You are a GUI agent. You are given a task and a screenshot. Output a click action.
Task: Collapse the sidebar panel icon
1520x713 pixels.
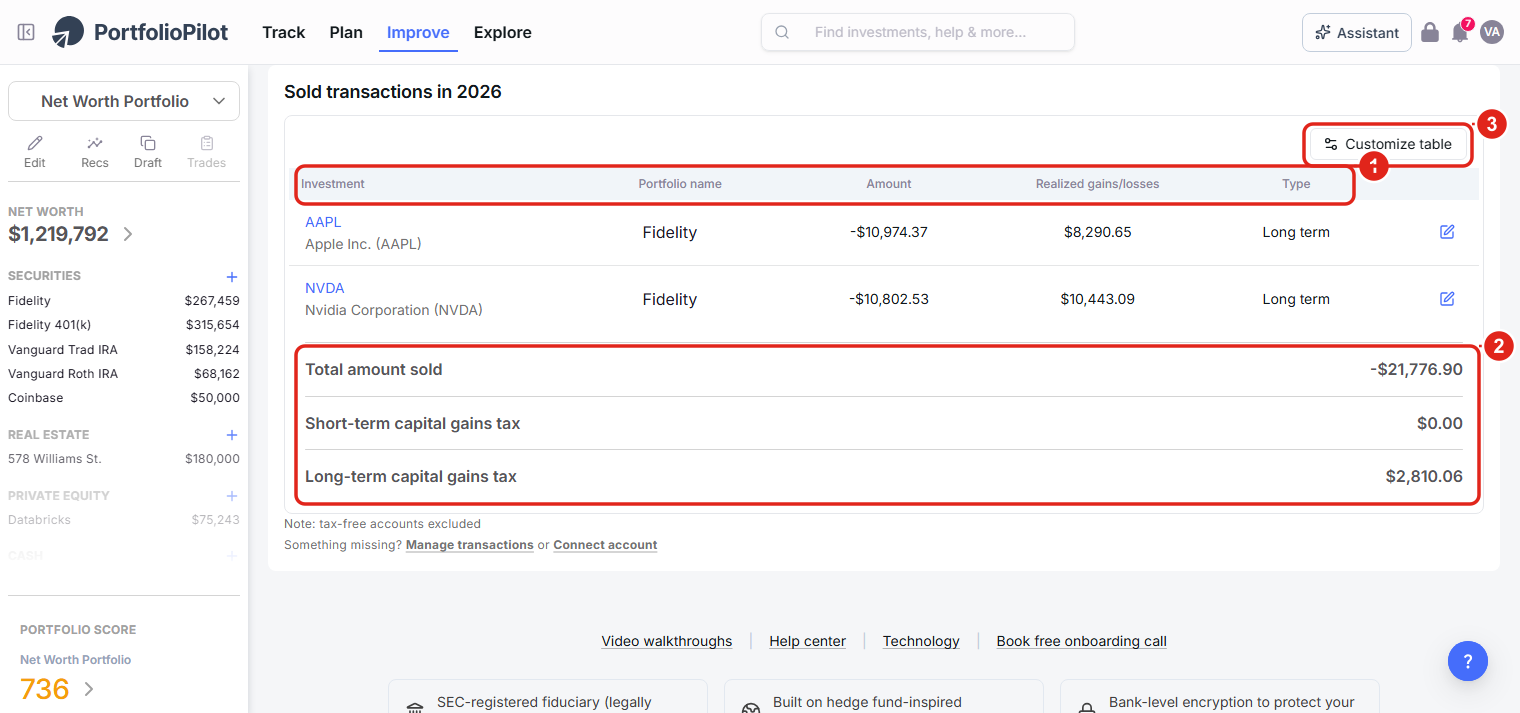(x=27, y=32)
